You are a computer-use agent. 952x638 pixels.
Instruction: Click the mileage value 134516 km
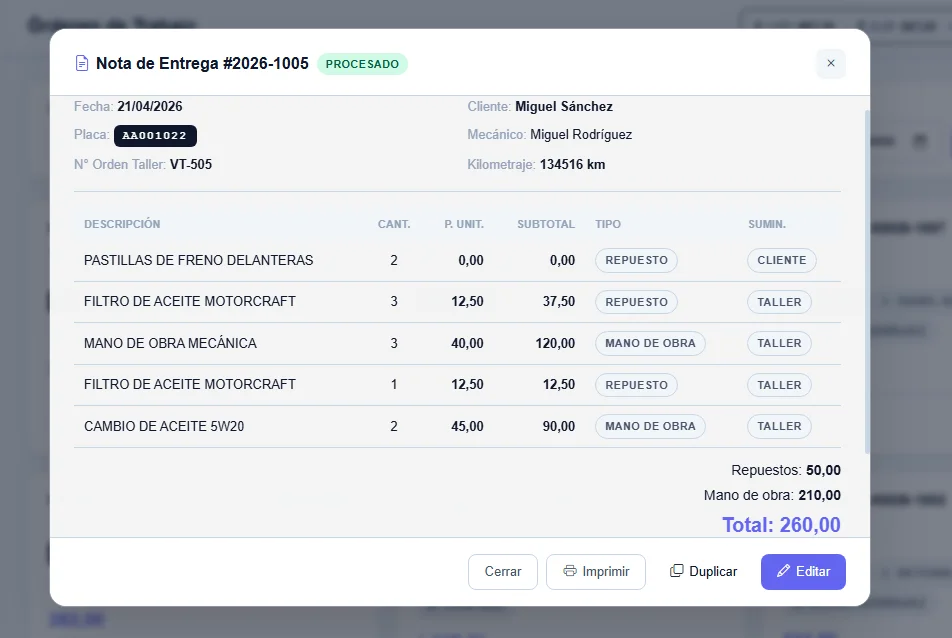573,165
